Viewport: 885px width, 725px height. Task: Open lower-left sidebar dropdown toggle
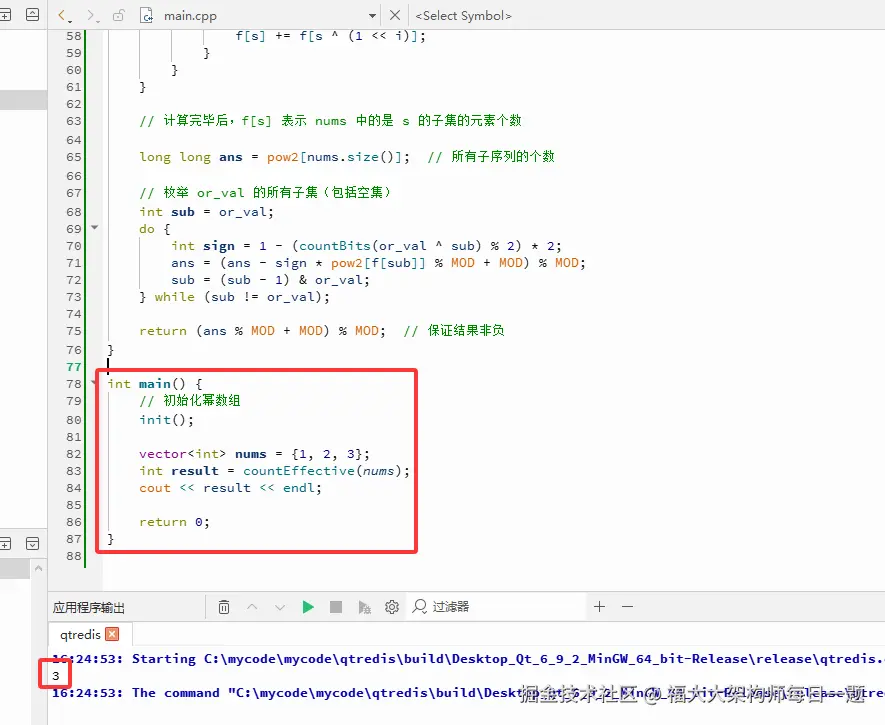[x=33, y=544]
